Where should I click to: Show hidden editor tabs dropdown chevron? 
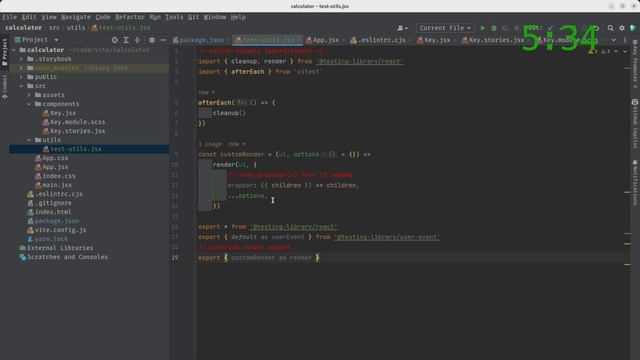pos(613,40)
